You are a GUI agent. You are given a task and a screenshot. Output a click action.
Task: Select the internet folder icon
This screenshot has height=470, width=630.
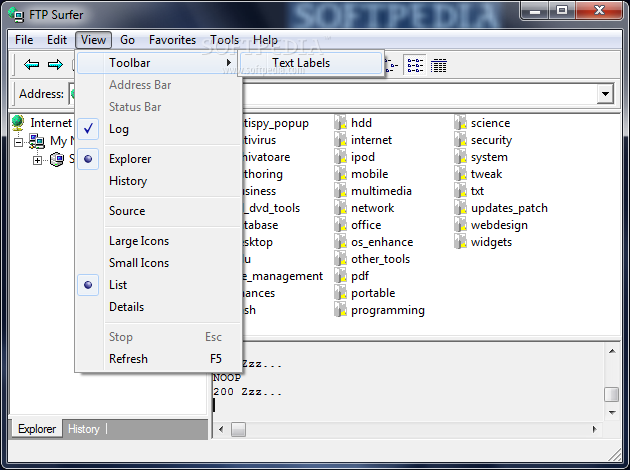click(340, 140)
